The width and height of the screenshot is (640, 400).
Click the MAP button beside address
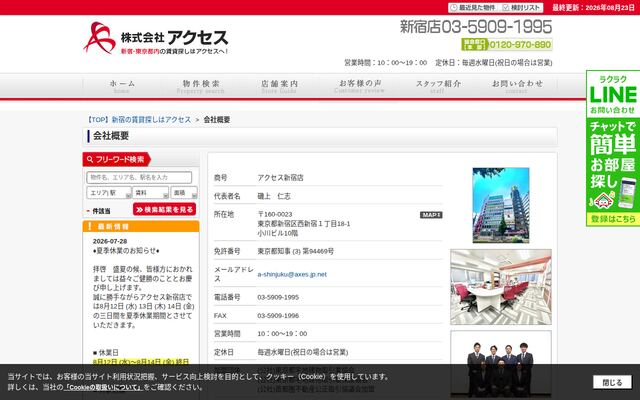pyautogui.click(x=431, y=215)
